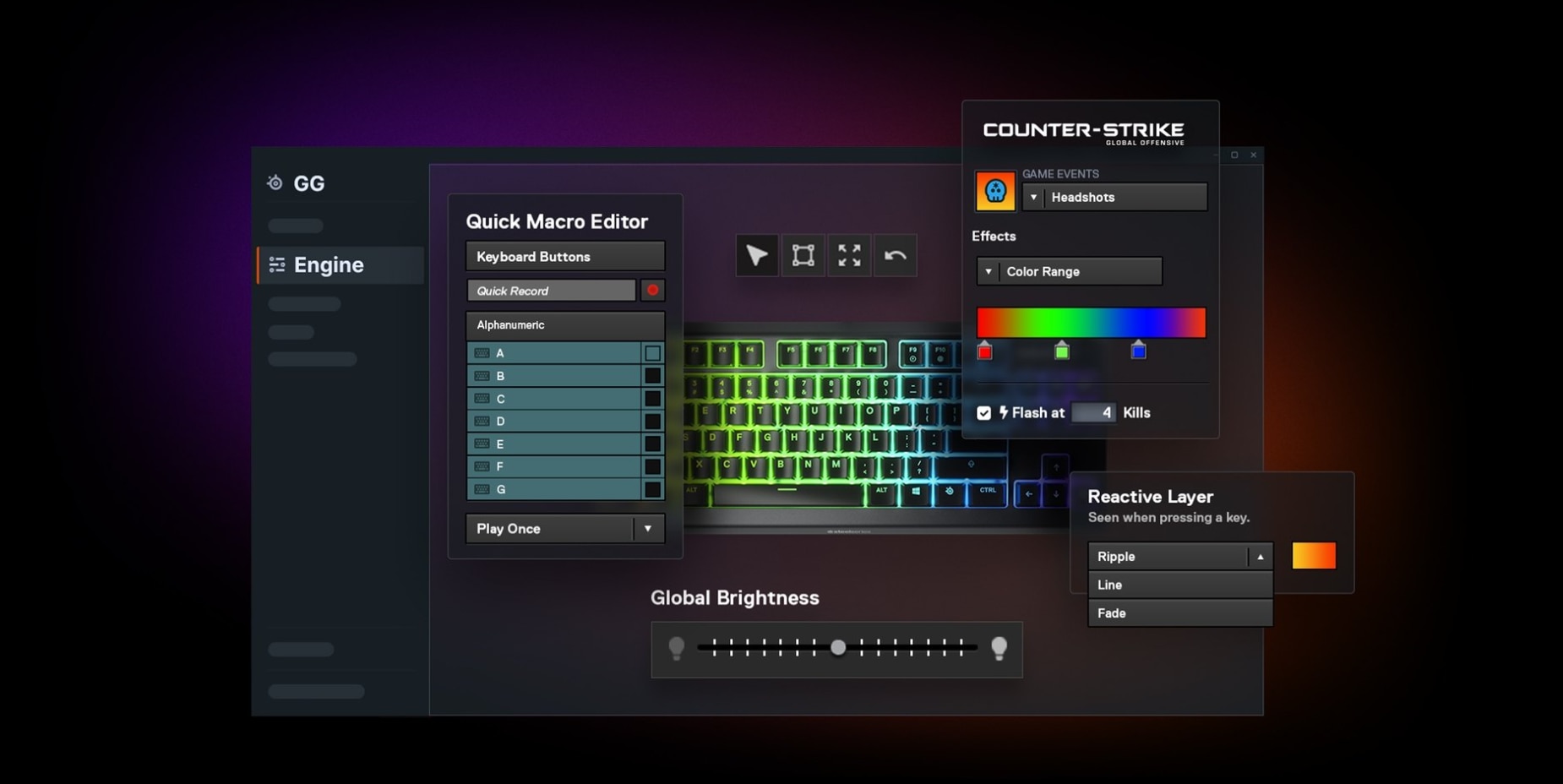This screenshot has width=1563, height=784.
Task: Open the Engine sidebar section
Action: pos(341,265)
